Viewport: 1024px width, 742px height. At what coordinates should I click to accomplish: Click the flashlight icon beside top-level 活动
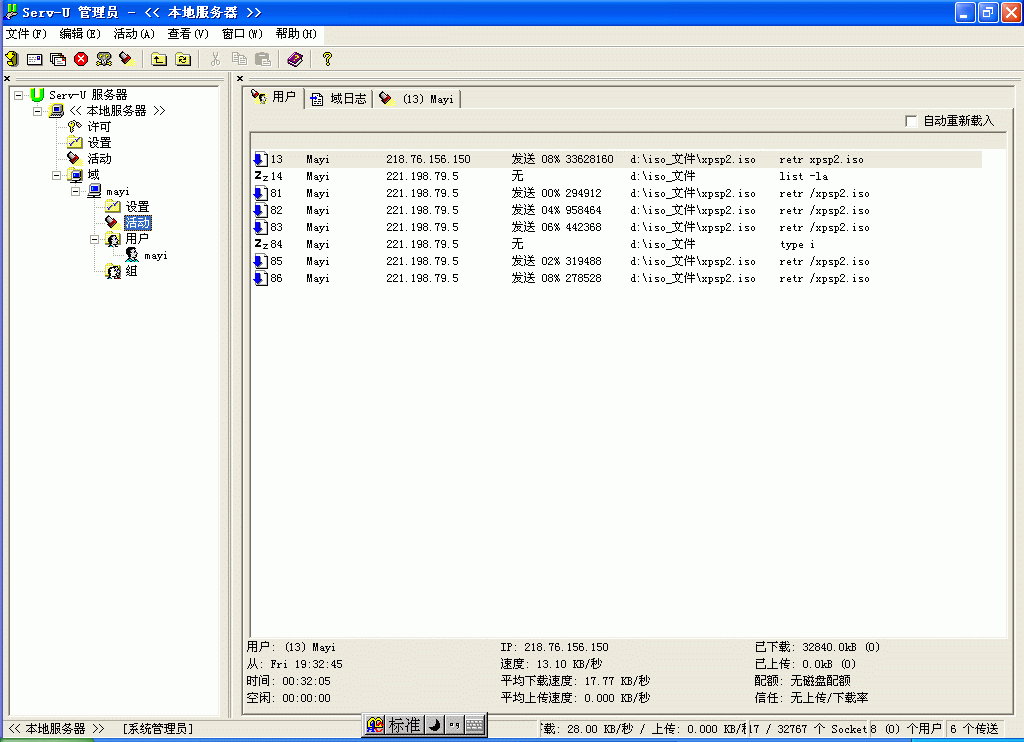pos(74,158)
